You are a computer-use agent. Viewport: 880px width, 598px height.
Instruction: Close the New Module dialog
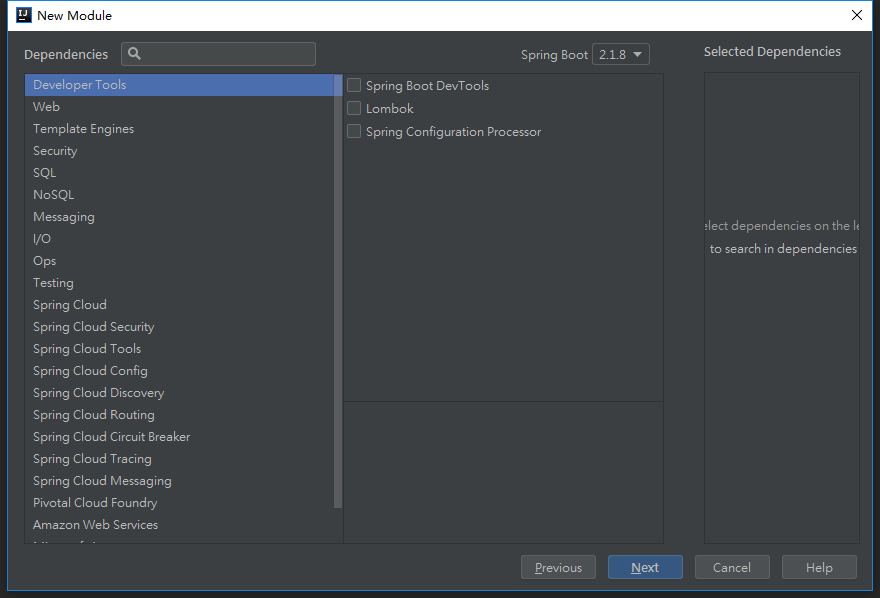[x=856, y=15]
